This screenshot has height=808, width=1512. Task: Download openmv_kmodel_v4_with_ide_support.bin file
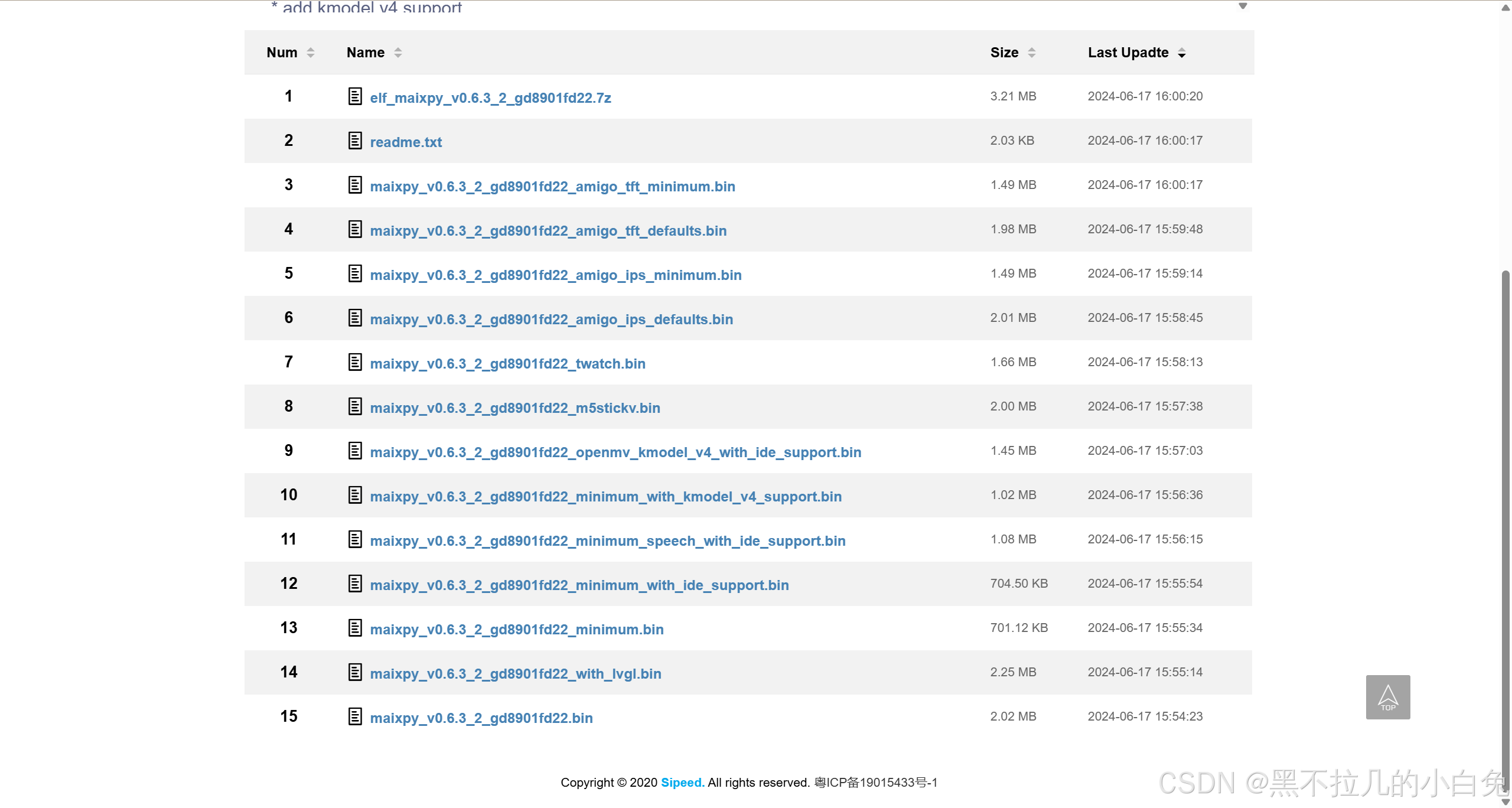(615, 452)
